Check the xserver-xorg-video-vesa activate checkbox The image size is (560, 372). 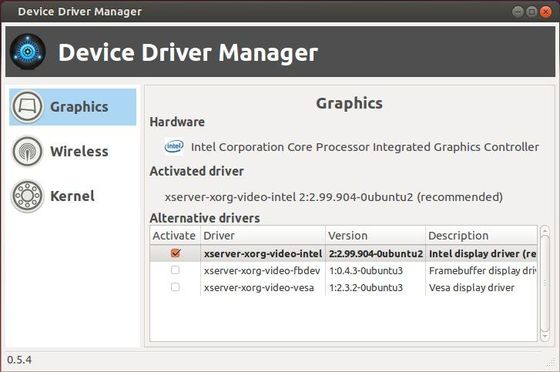[175, 287]
